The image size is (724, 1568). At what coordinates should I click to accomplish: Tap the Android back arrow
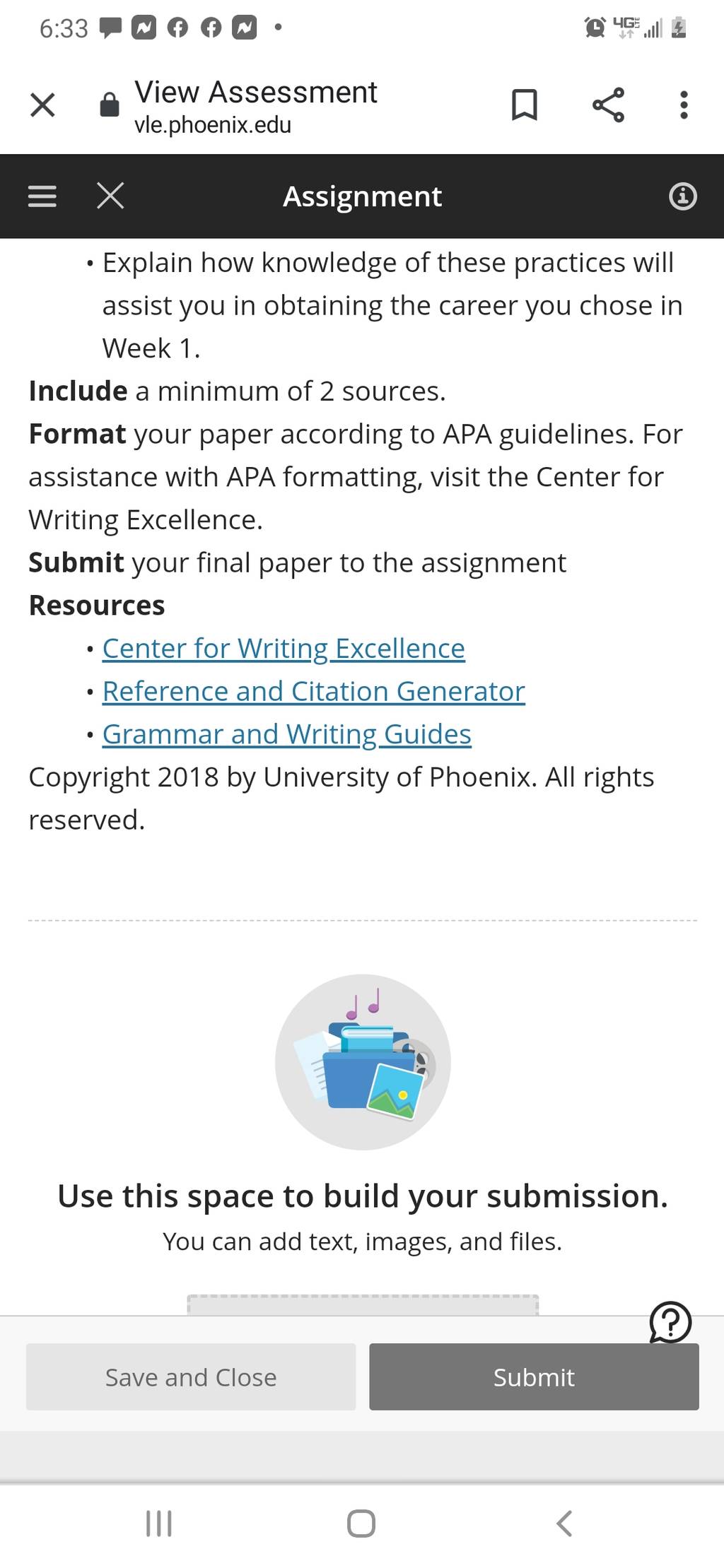click(x=564, y=1523)
